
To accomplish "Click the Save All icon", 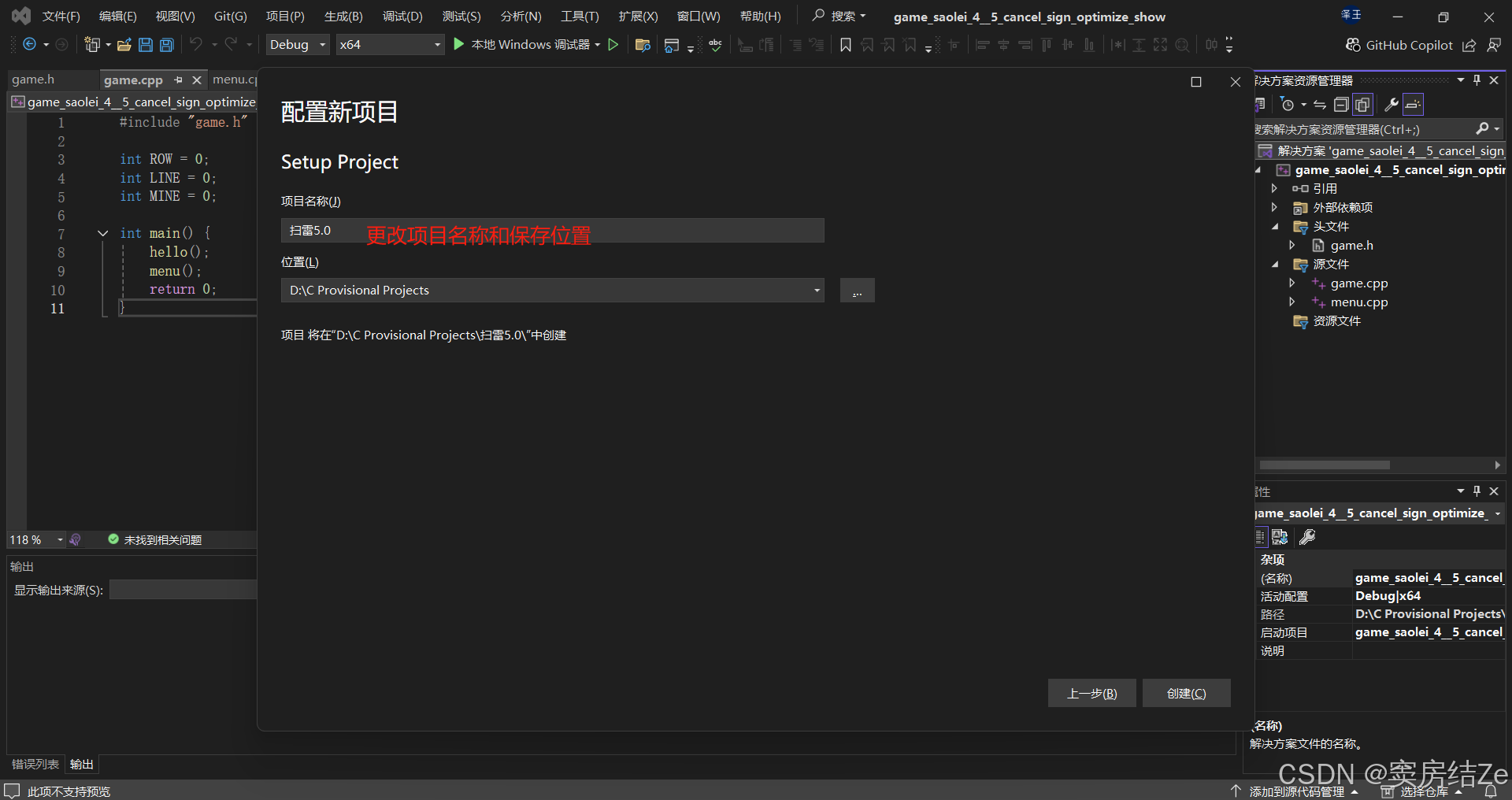I will coord(166,45).
